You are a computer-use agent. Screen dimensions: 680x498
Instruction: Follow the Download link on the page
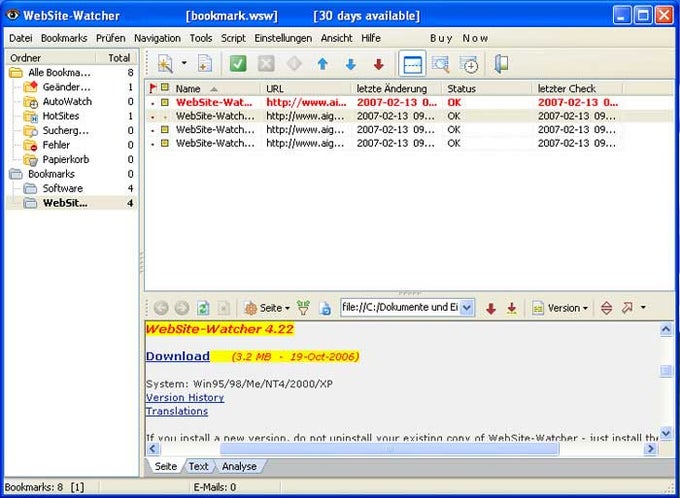(x=178, y=356)
